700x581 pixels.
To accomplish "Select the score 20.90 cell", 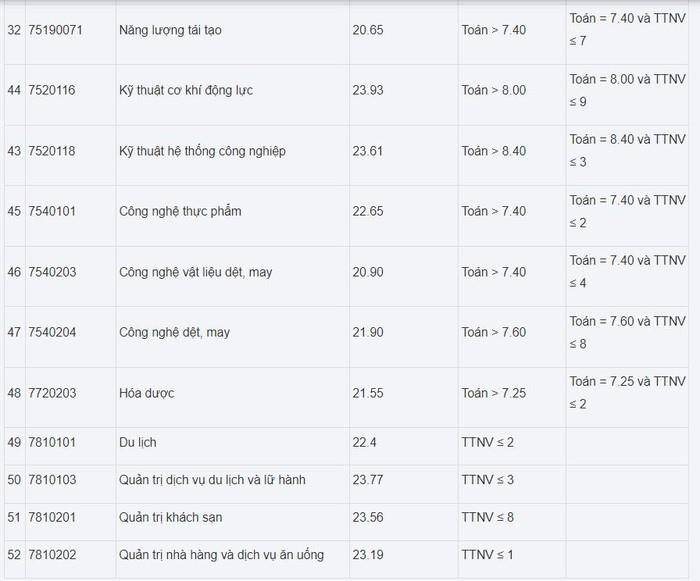I will coord(369,272).
